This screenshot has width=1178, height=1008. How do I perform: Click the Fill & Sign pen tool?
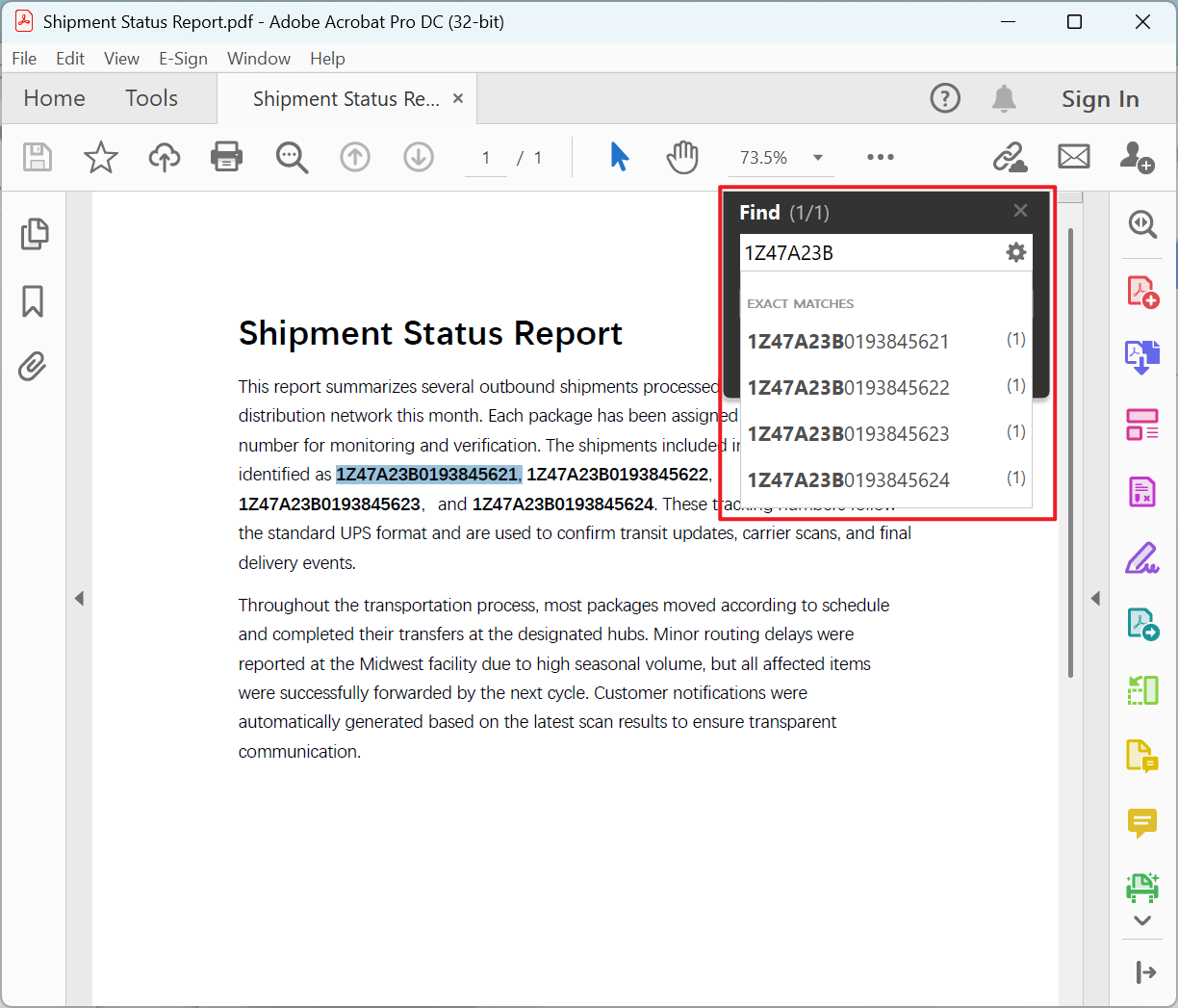[x=1141, y=557]
